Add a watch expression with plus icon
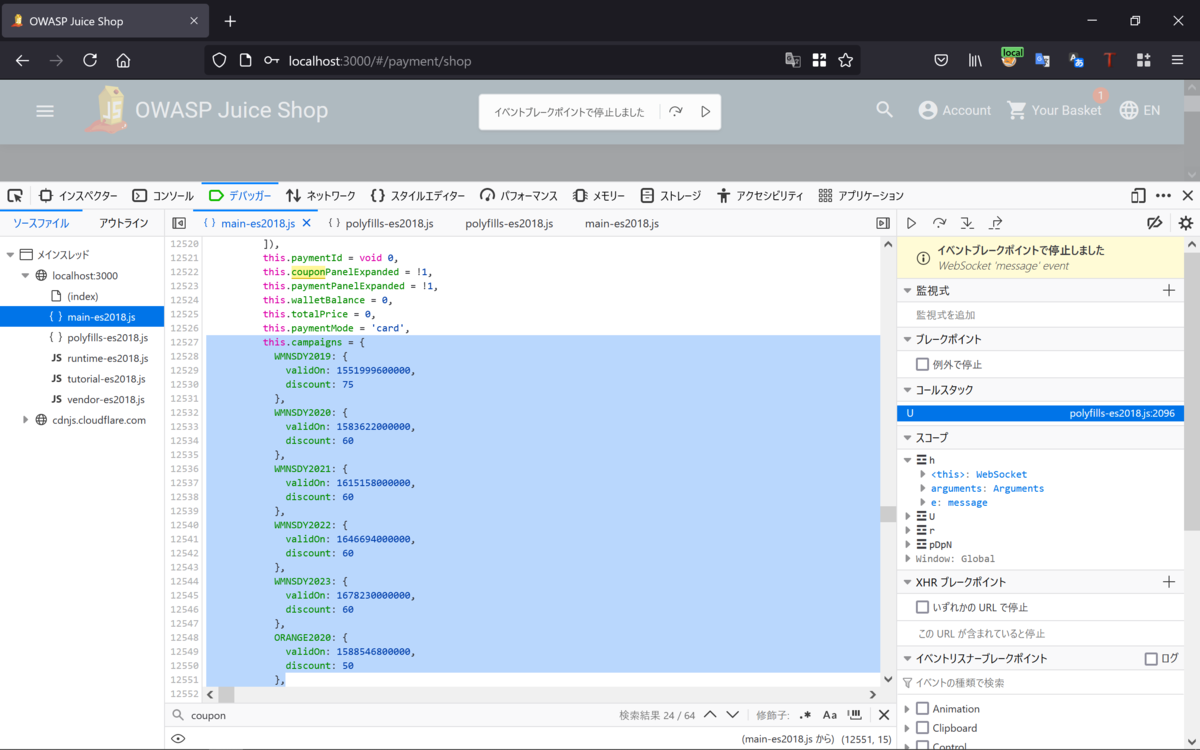Viewport: 1200px width, 750px height. 1168,290
